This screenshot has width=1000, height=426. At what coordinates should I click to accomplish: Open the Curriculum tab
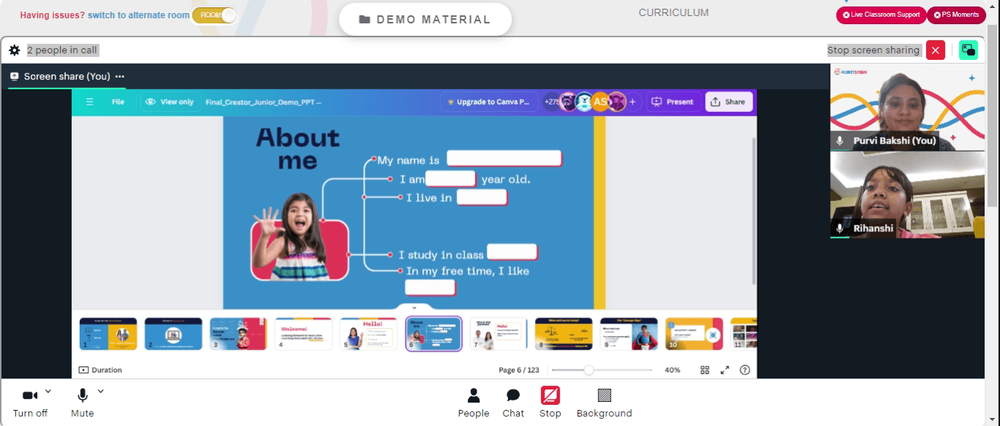click(673, 13)
